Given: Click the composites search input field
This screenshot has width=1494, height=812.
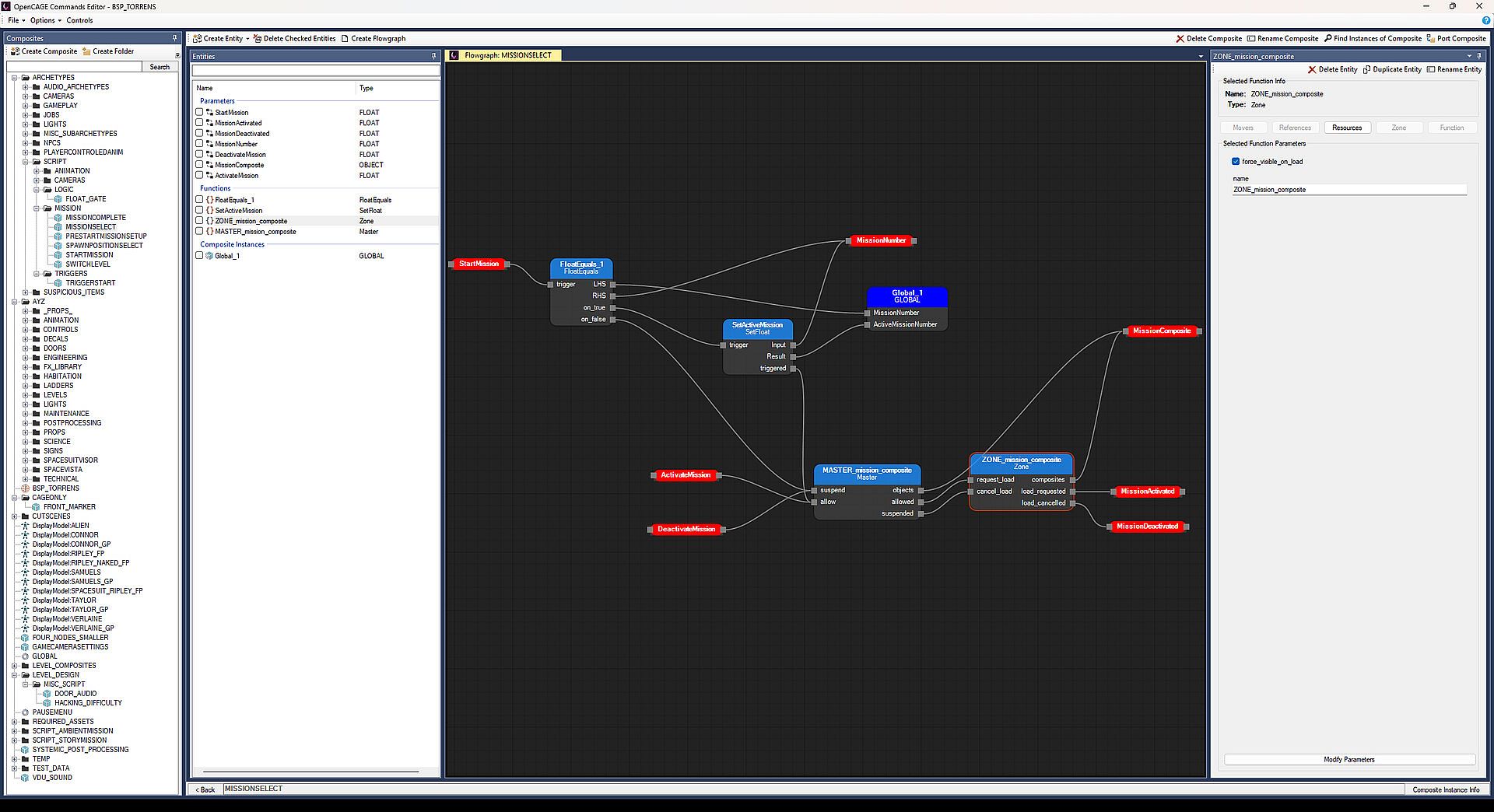Looking at the screenshot, I should 75,67.
